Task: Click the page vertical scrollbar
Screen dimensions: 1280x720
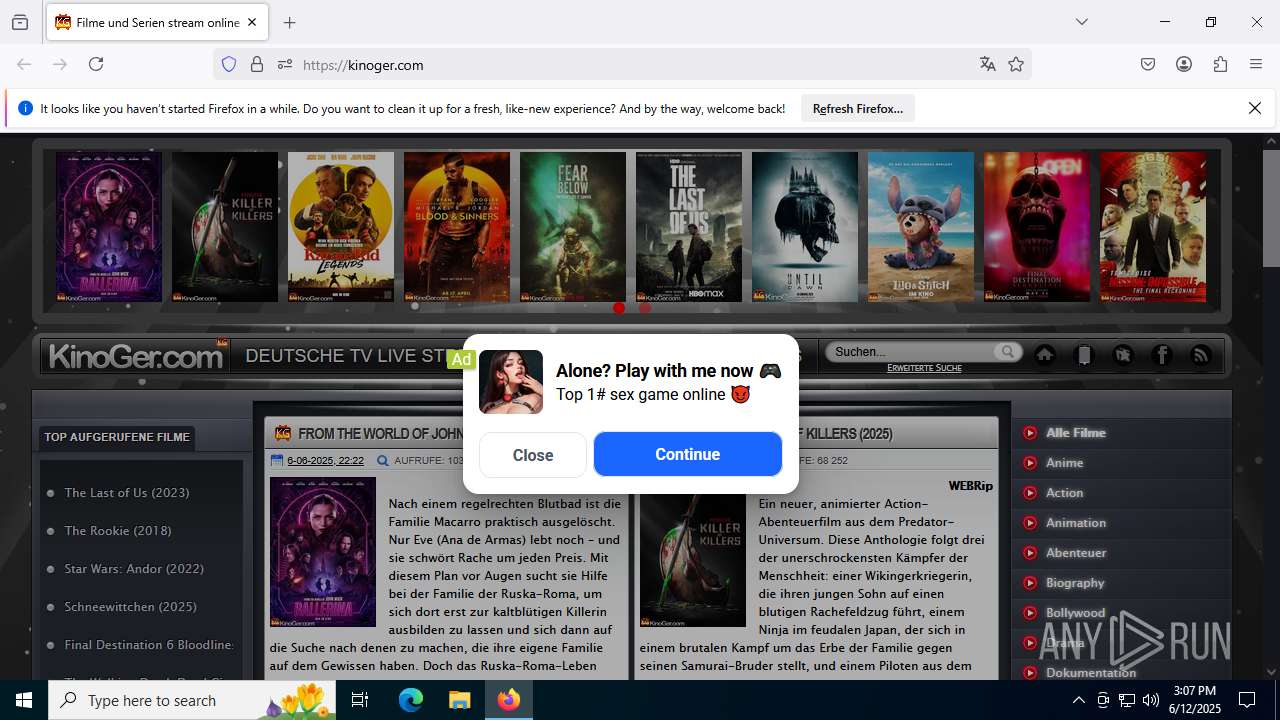Action: [1271, 208]
